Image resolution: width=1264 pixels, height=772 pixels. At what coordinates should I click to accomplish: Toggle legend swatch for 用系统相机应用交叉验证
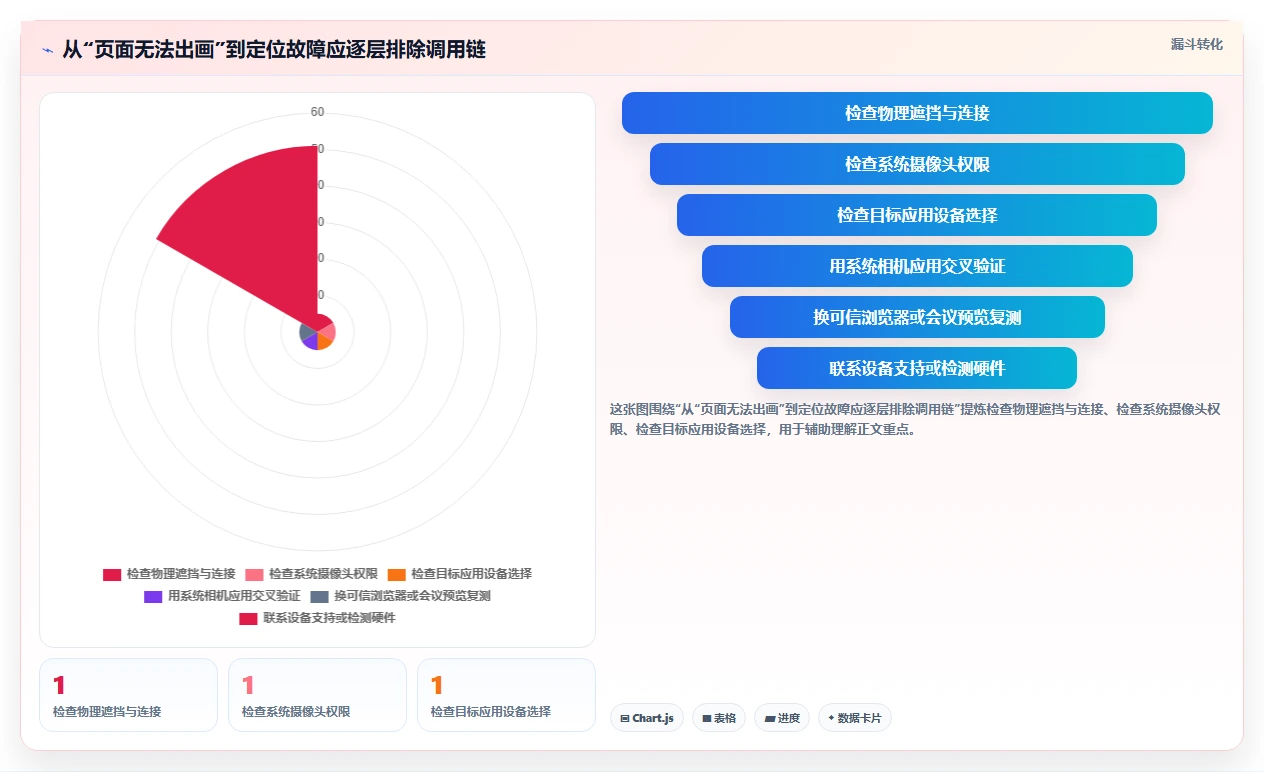153,596
